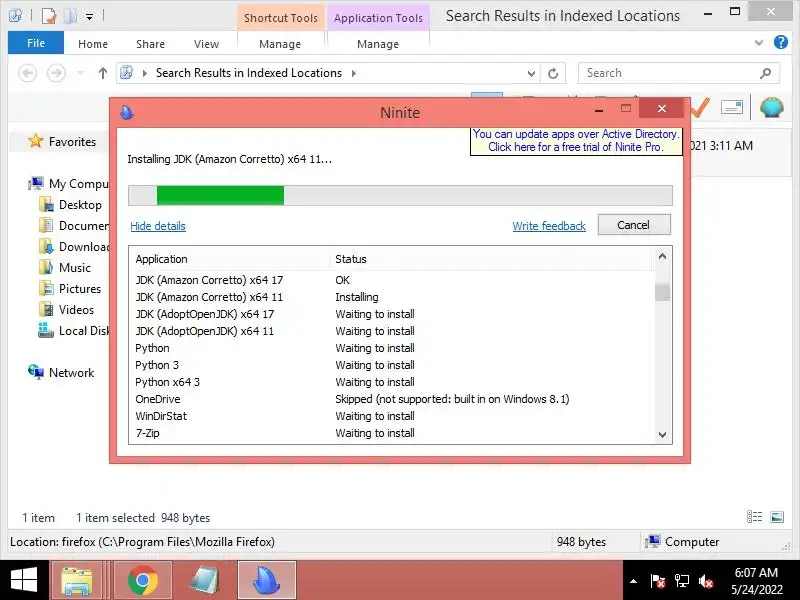Viewport: 800px width, 600px height.
Task: Click the Ninite Pro free trial banner
Action: click(576, 141)
